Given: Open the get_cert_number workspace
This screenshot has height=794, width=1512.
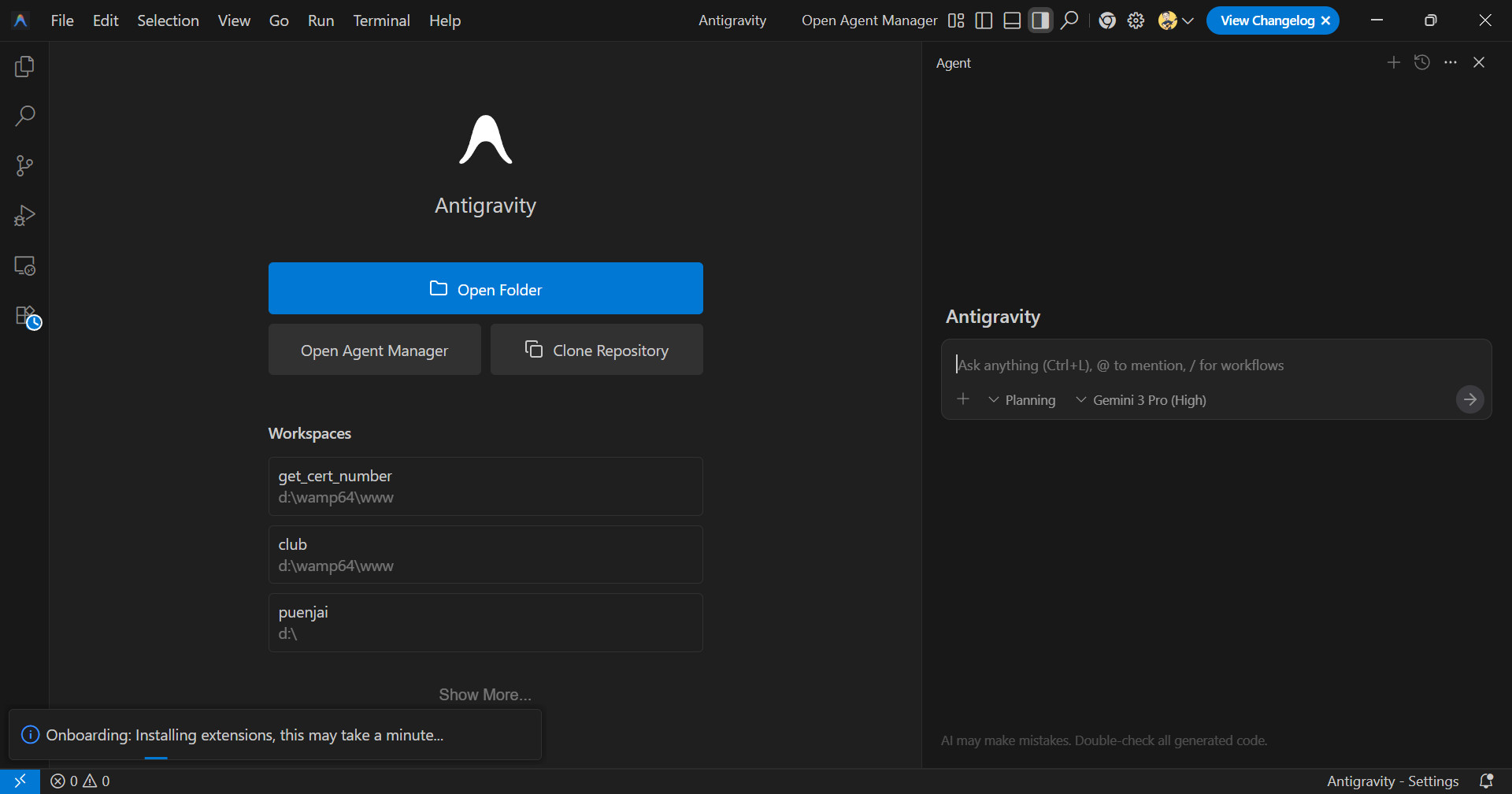Looking at the screenshot, I should [486, 486].
